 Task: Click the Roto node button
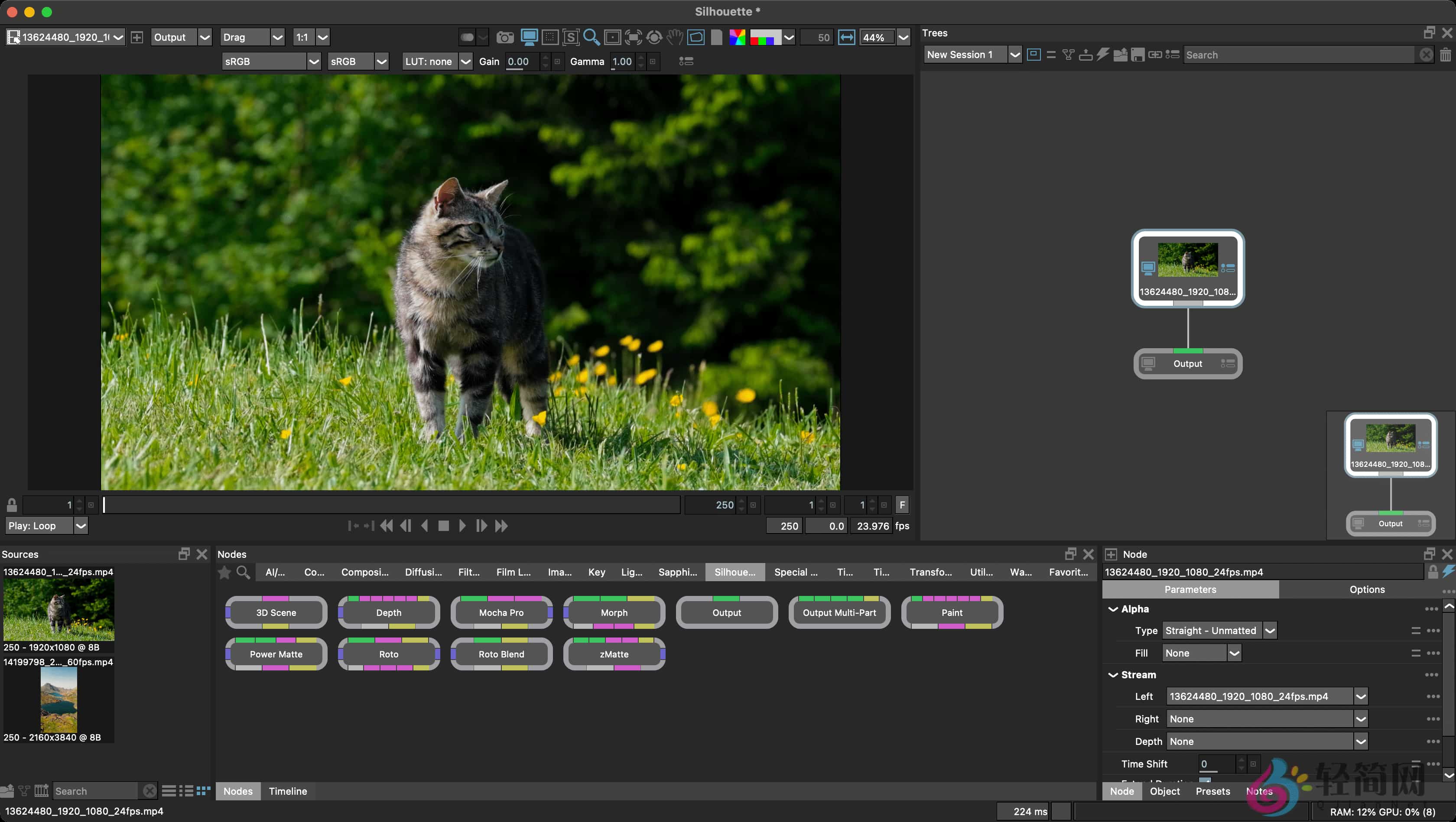click(389, 654)
